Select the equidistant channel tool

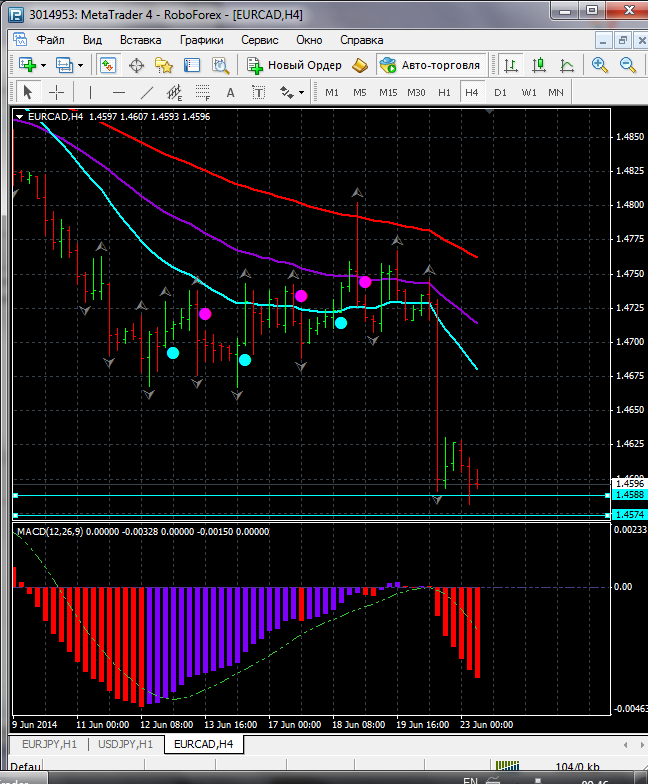[174, 92]
